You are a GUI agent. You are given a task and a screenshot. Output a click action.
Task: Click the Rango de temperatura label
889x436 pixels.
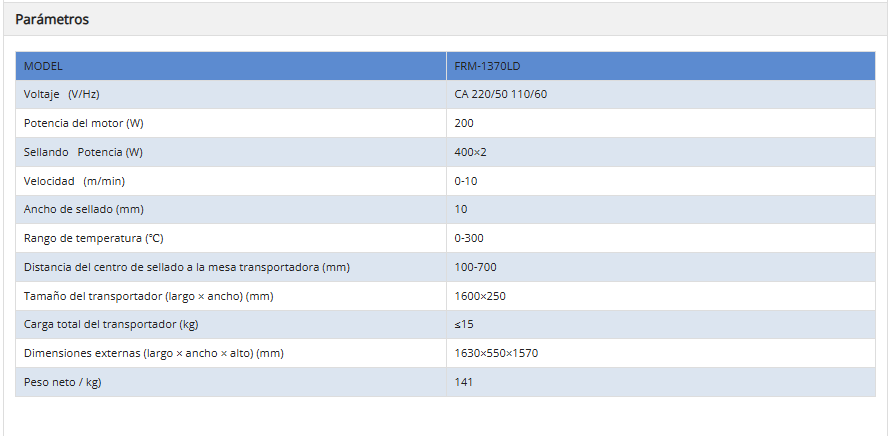pos(93,238)
